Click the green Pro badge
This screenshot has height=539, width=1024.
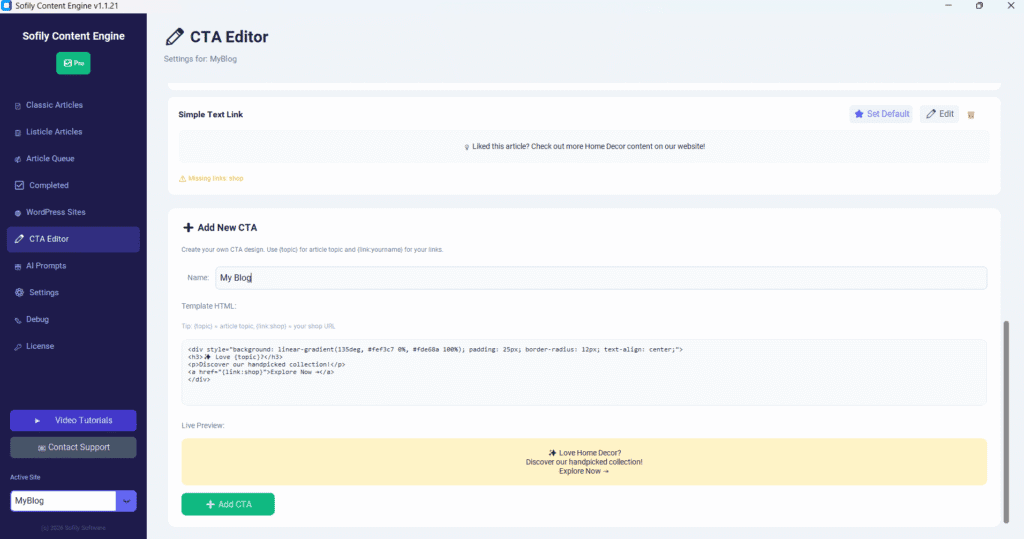point(73,63)
